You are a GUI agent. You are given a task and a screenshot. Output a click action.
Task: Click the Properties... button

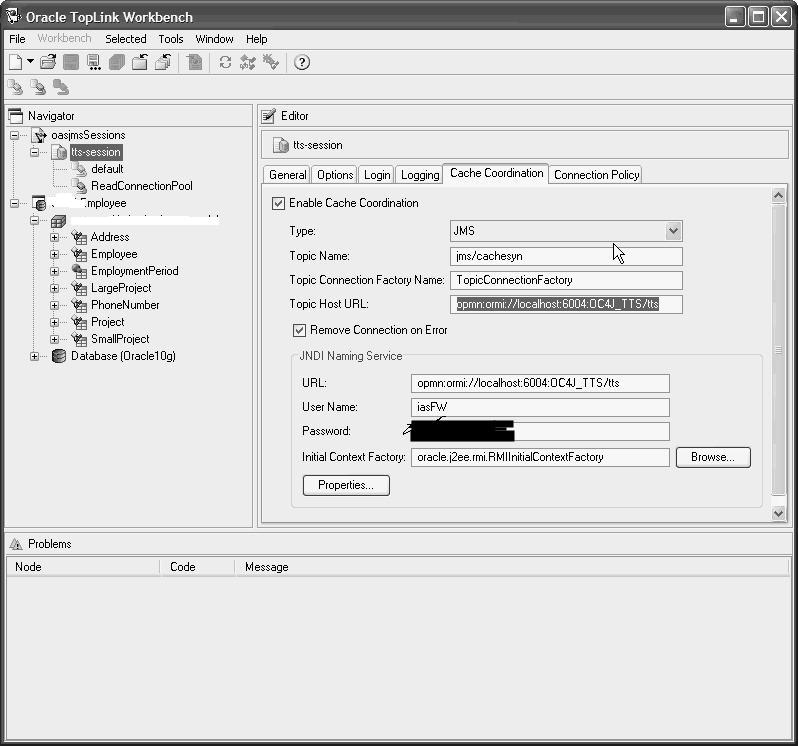(x=346, y=485)
